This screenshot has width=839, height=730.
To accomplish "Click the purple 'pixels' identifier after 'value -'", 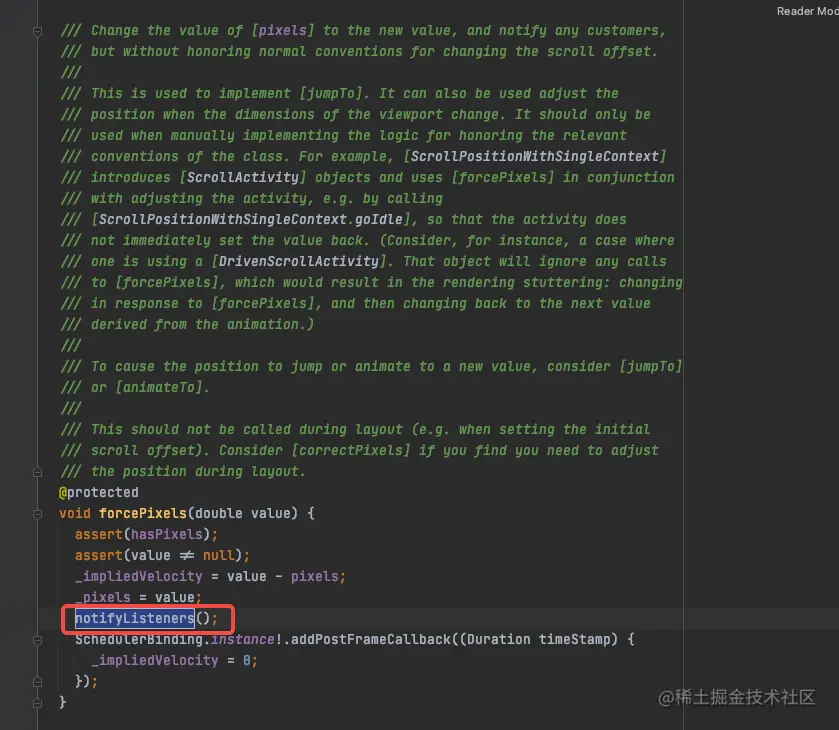I will pos(315,576).
